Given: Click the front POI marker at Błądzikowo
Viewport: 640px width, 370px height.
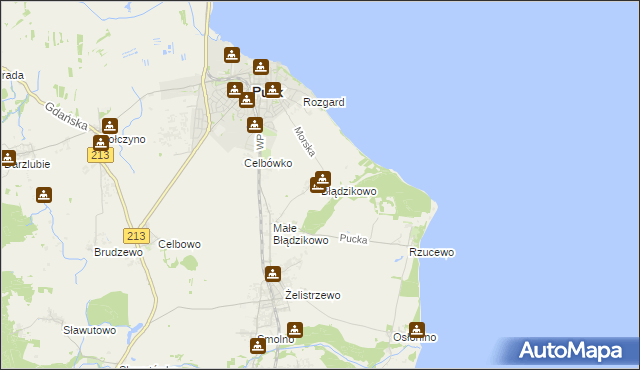Looking at the screenshot, I should (x=322, y=179).
